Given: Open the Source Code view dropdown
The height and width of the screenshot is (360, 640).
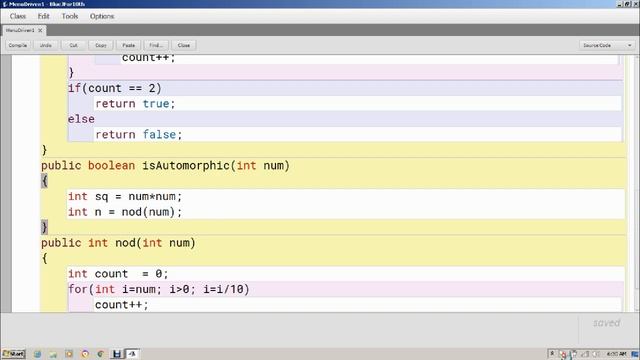Looking at the screenshot, I should pyautogui.click(x=607, y=45).
